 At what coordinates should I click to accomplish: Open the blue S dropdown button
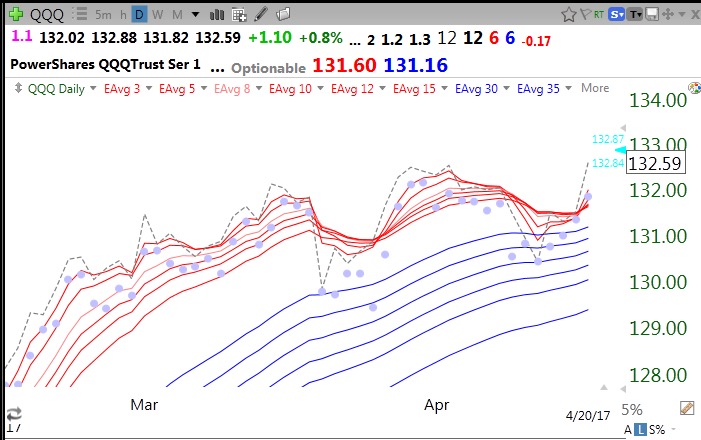[617, 15]
